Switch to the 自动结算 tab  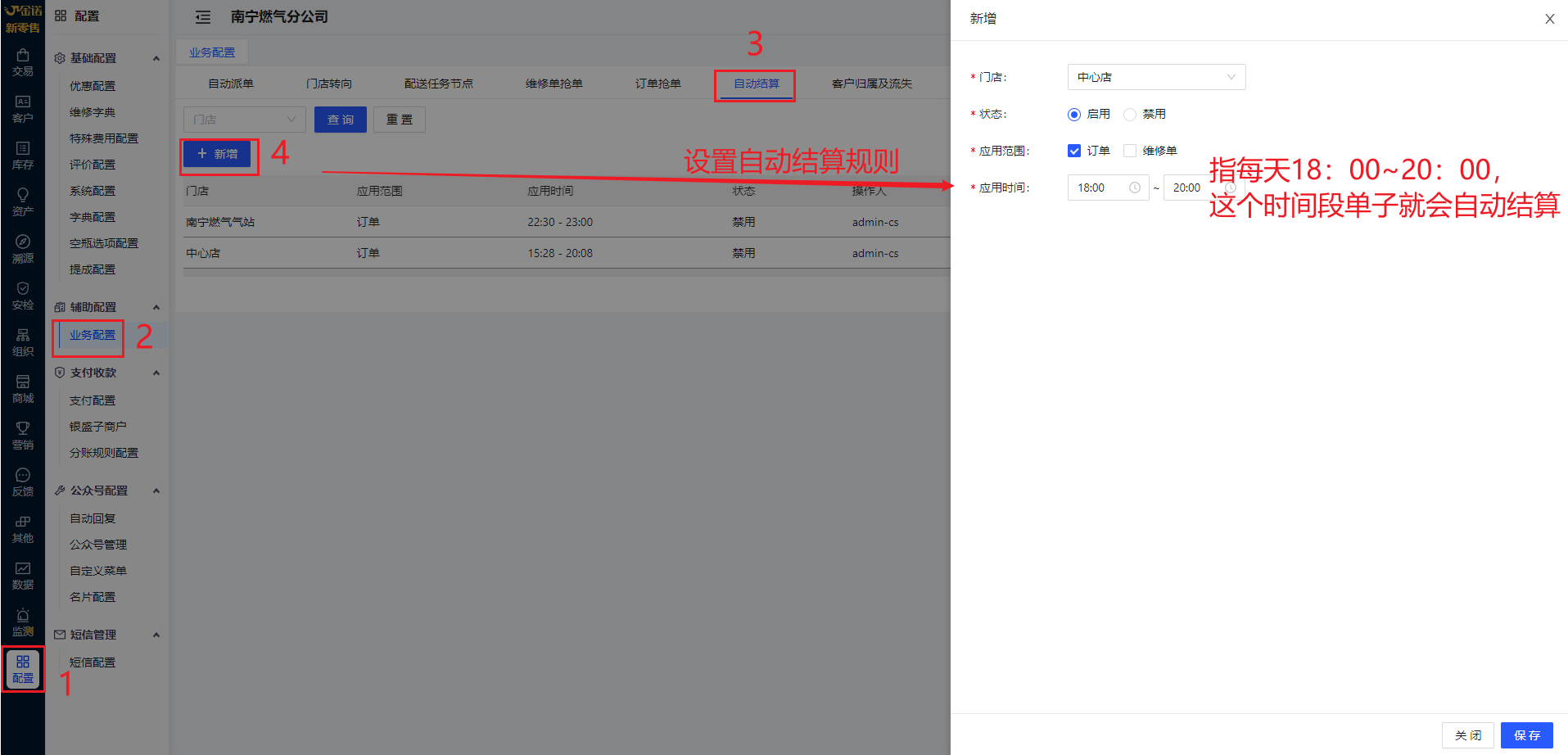click(756, 84)
